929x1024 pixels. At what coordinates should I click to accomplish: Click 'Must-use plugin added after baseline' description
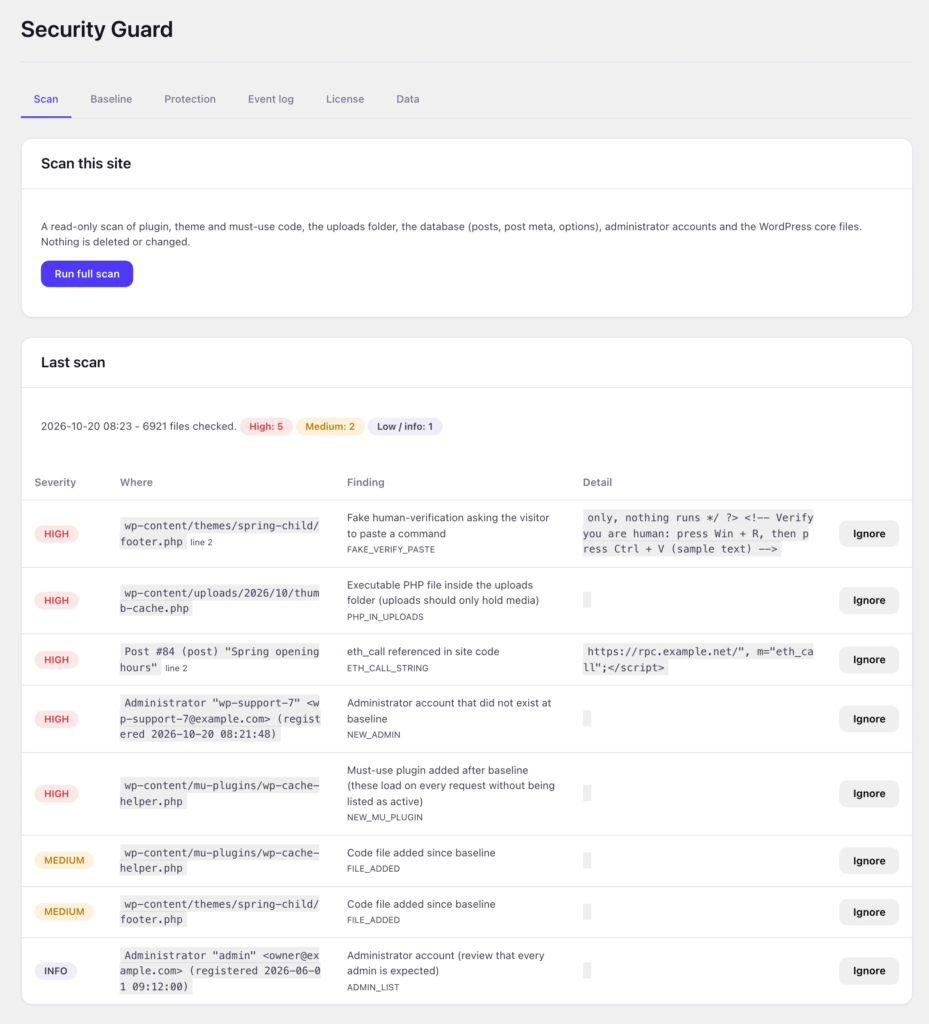point(450,786)
